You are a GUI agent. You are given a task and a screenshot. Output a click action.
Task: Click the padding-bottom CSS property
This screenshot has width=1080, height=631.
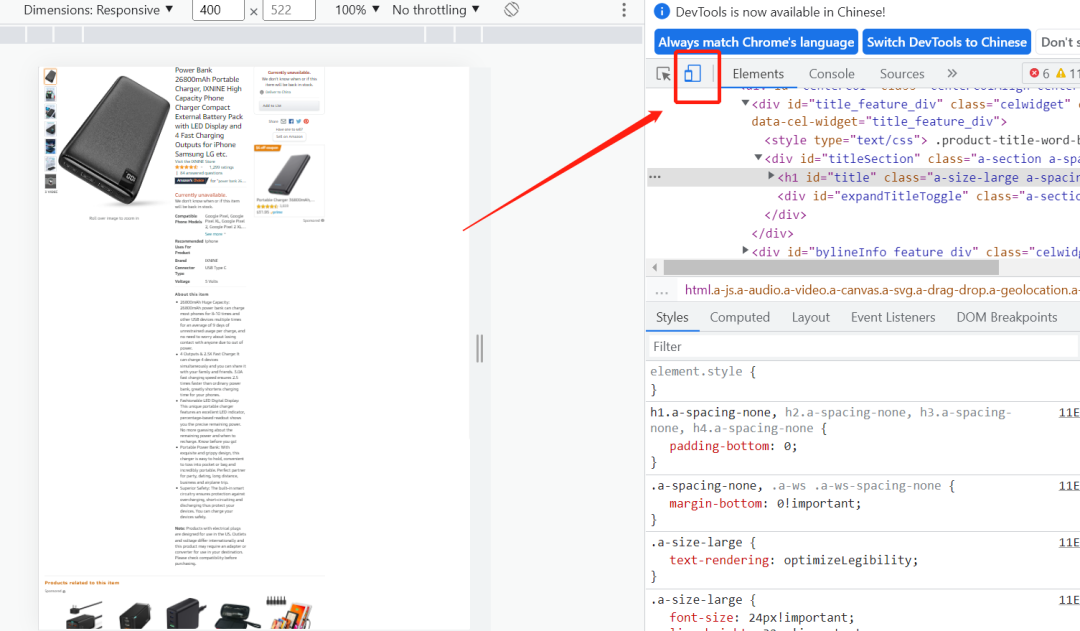[x=719, y=446]
